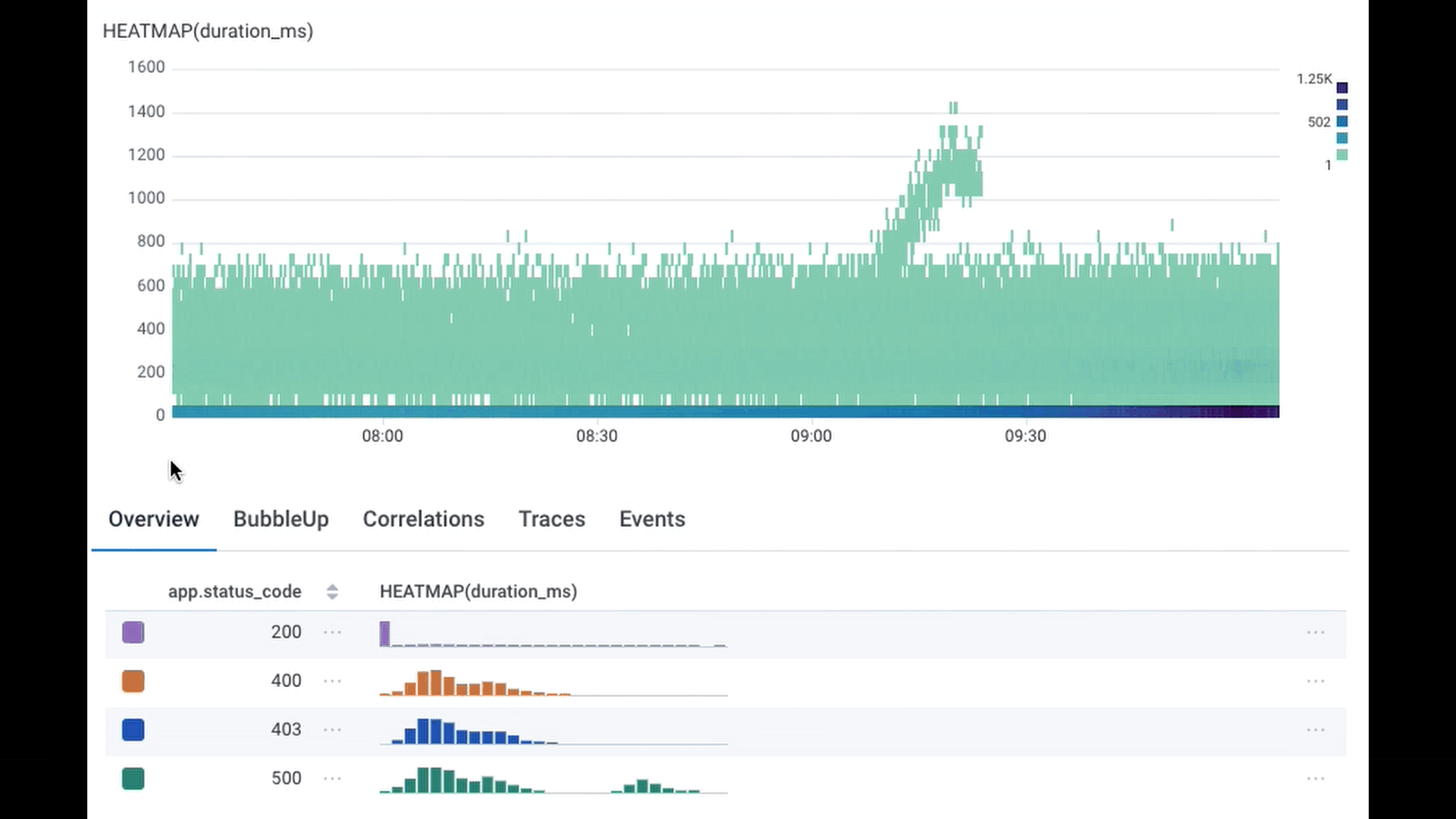Toggle the 1.25K legend entry highlight
The image size is (1456, 819).
(x=1341, y=87)
